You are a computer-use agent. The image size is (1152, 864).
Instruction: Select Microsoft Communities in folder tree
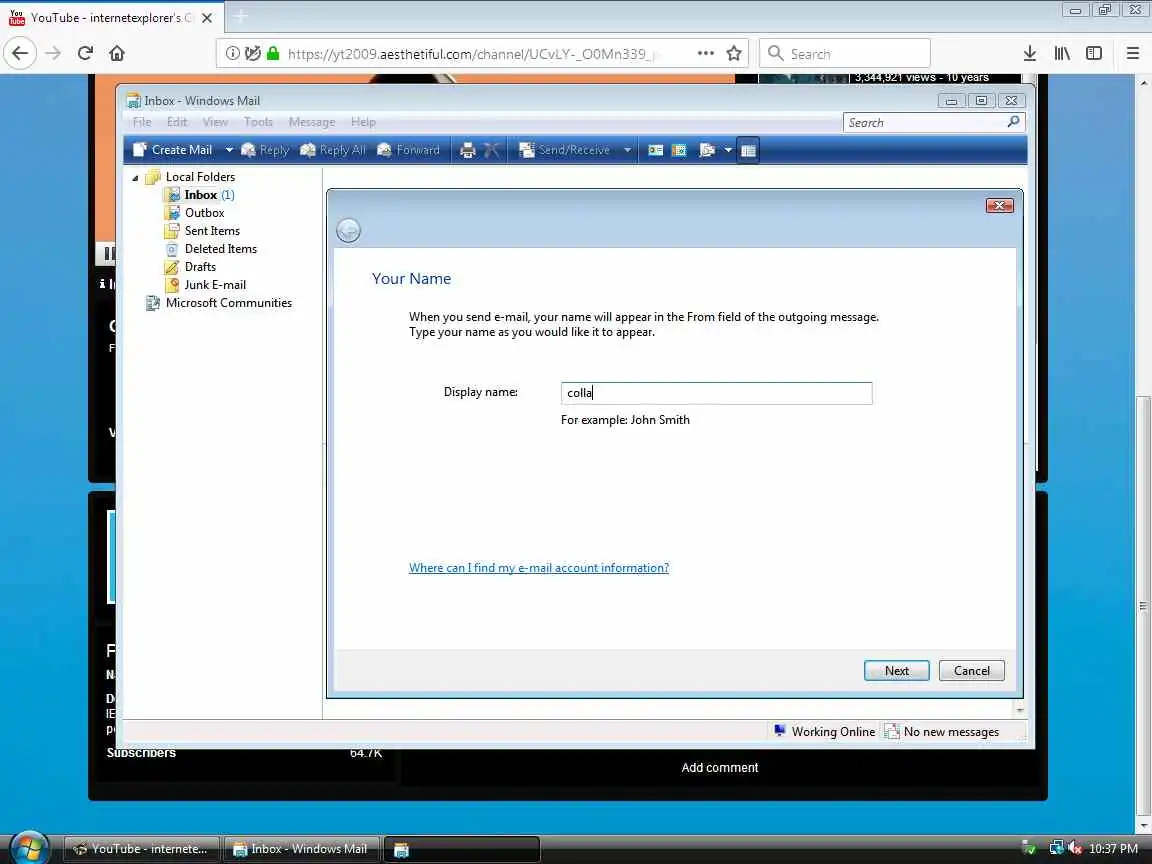pyautogui.click(x=228, y=303)
